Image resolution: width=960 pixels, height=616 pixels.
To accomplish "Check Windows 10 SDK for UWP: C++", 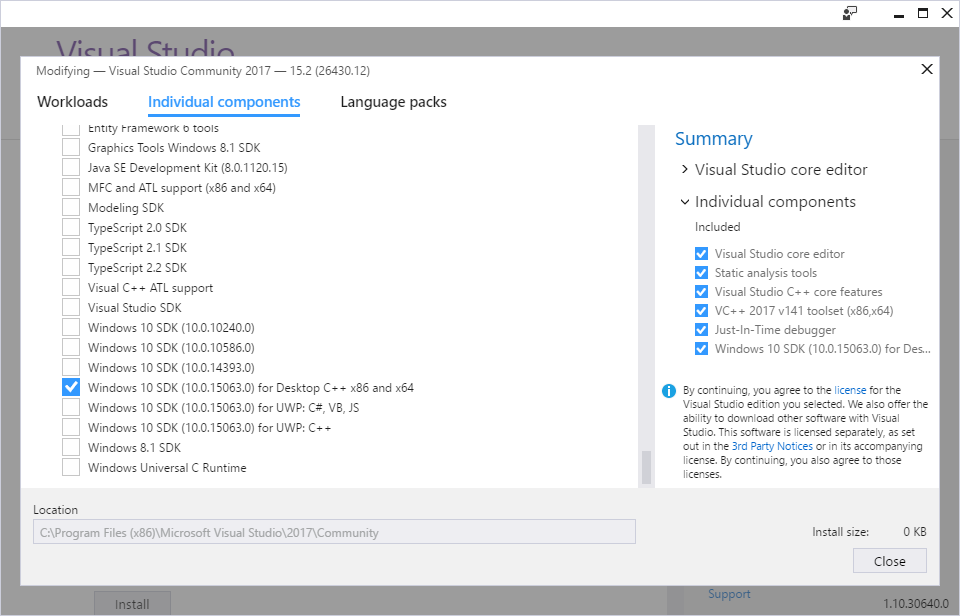I will click(x=71, y=427).
